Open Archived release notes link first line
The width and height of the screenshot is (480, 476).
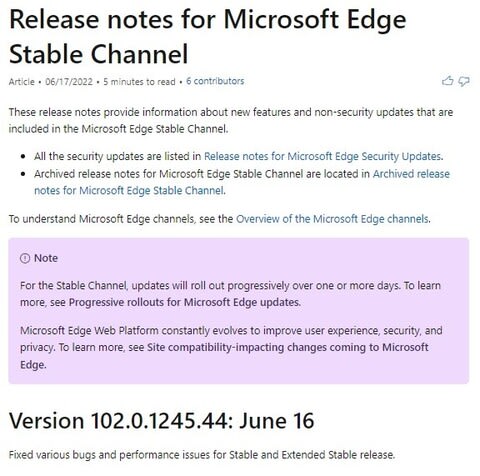point(411,173)
